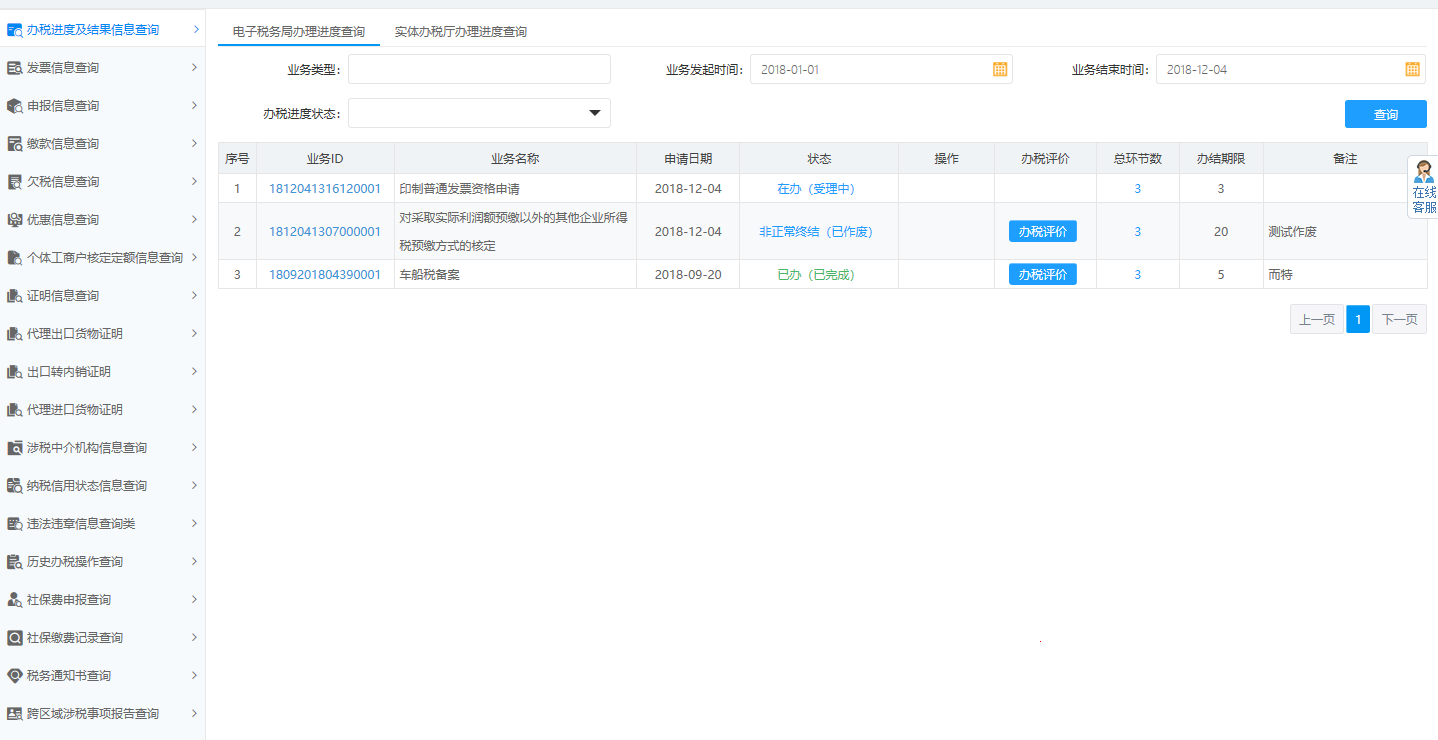Open calendar icon for 业务结束时间
This screenshot has width=1438, height=740.
(x=1412, y=69)
